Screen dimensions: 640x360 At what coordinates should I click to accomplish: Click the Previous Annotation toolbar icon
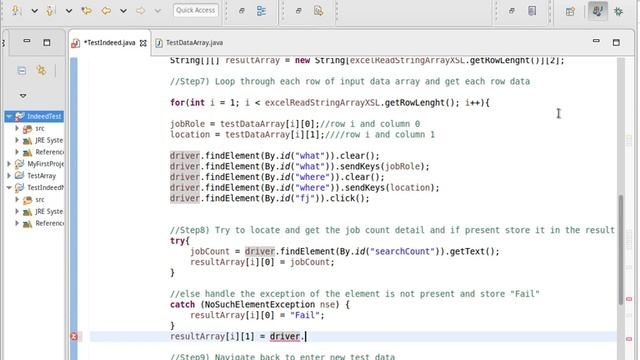pos(50,10)
